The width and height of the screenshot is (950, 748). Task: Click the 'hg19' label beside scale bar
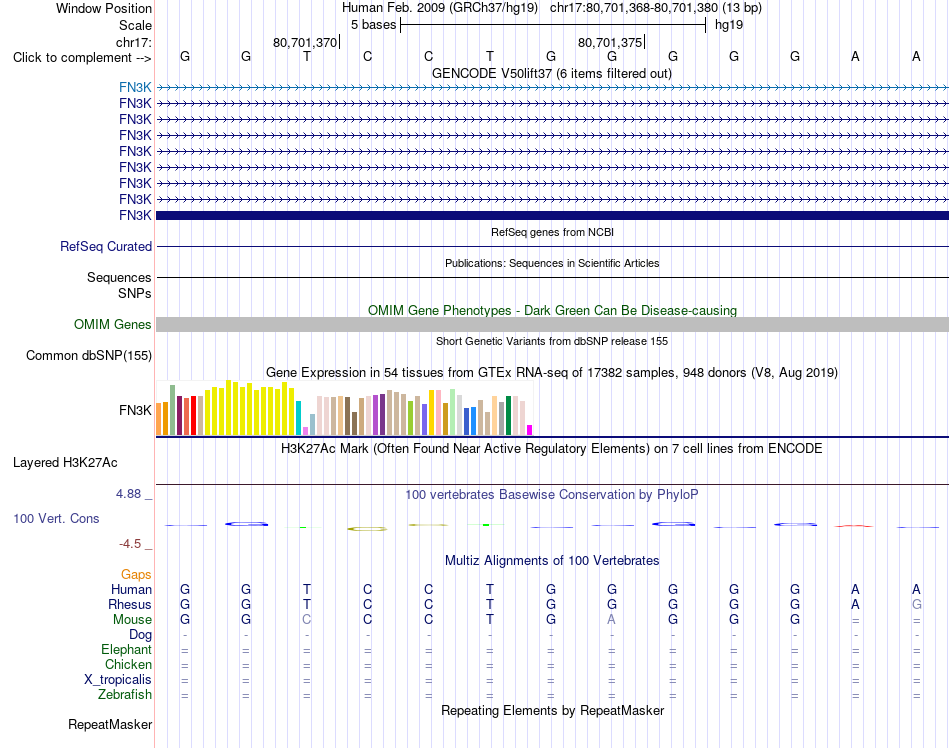(x=729, y=25)
